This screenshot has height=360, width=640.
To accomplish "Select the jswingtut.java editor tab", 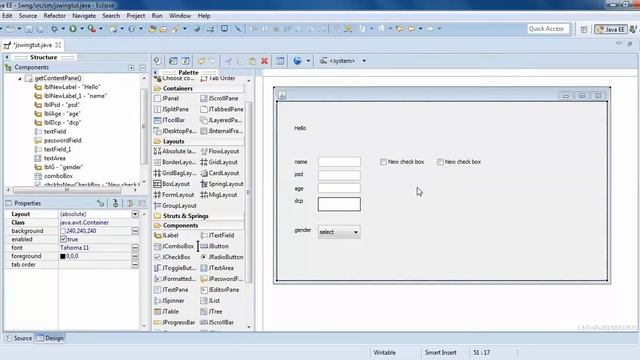I will [x=32, y=45].
